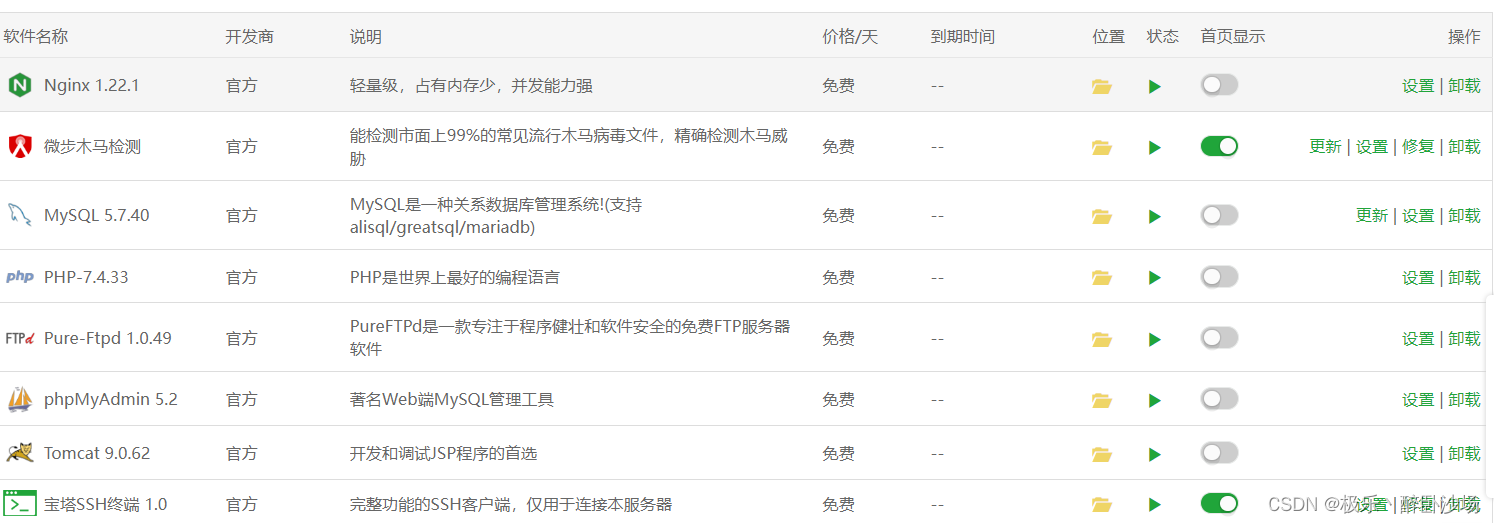The image size is (1494, 523).
Task: Click the 宝塔SSH终端 terminal icon
Action: [20, 504]
